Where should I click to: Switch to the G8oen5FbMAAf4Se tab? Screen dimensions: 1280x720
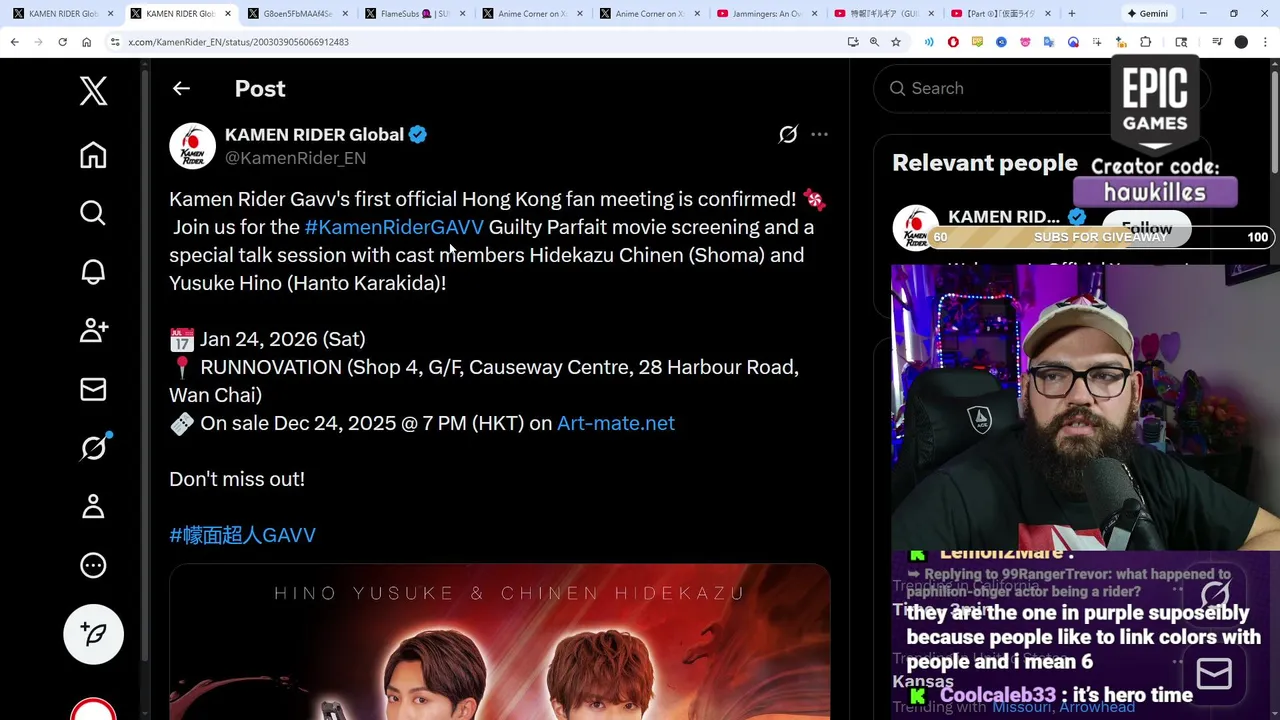click(297, 14)
